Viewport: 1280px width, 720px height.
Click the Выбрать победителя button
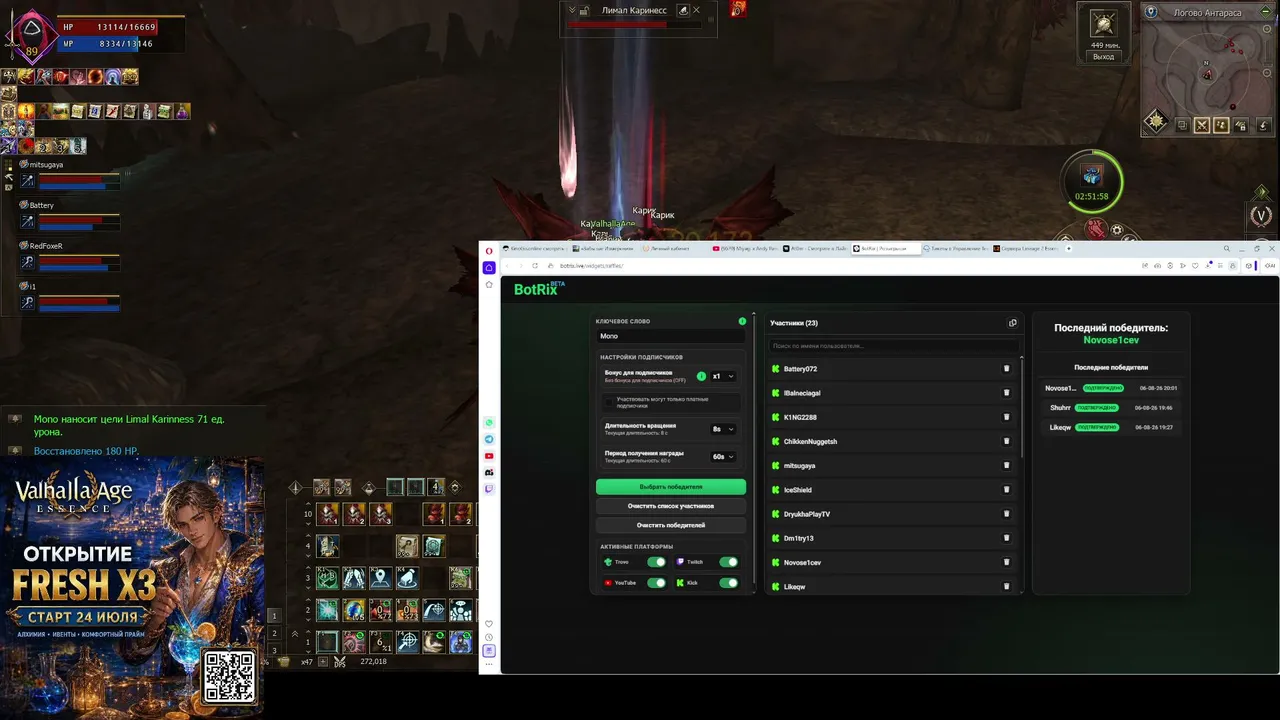click(x=671, y=487)
